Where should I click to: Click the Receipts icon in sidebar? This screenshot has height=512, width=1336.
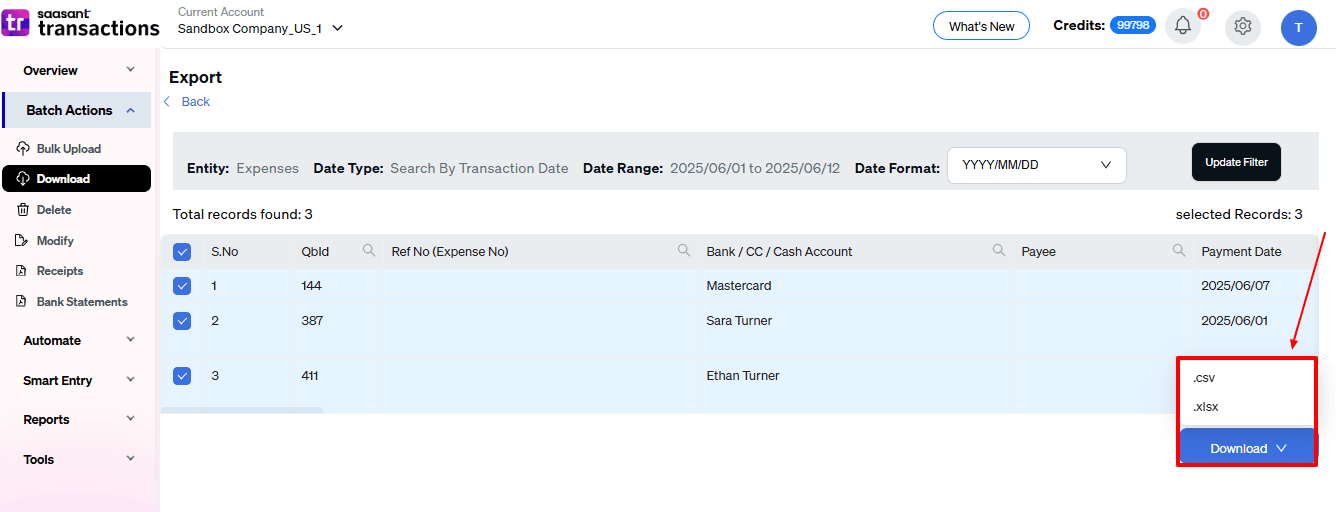click(x=23, y=271)
